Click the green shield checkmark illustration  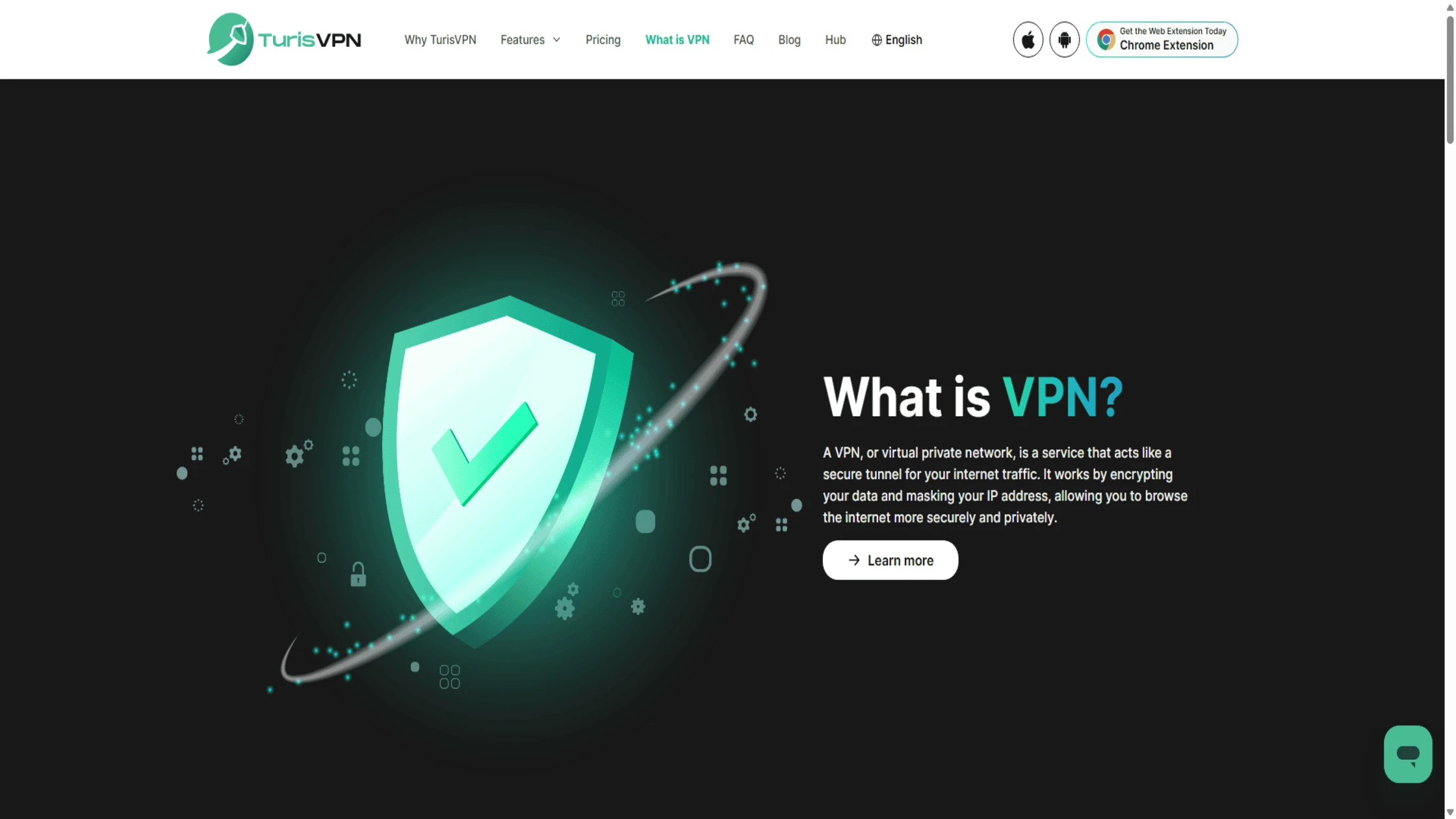[507, 471]
